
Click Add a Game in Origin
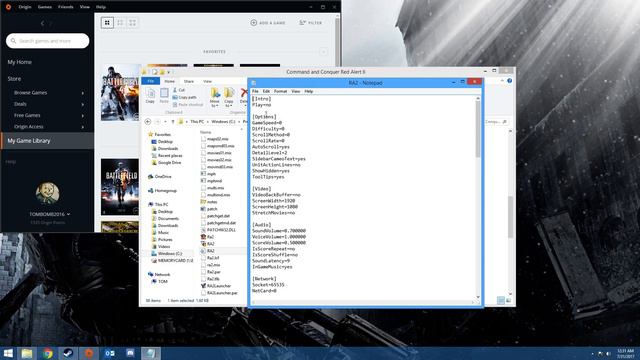pos(268,23)
